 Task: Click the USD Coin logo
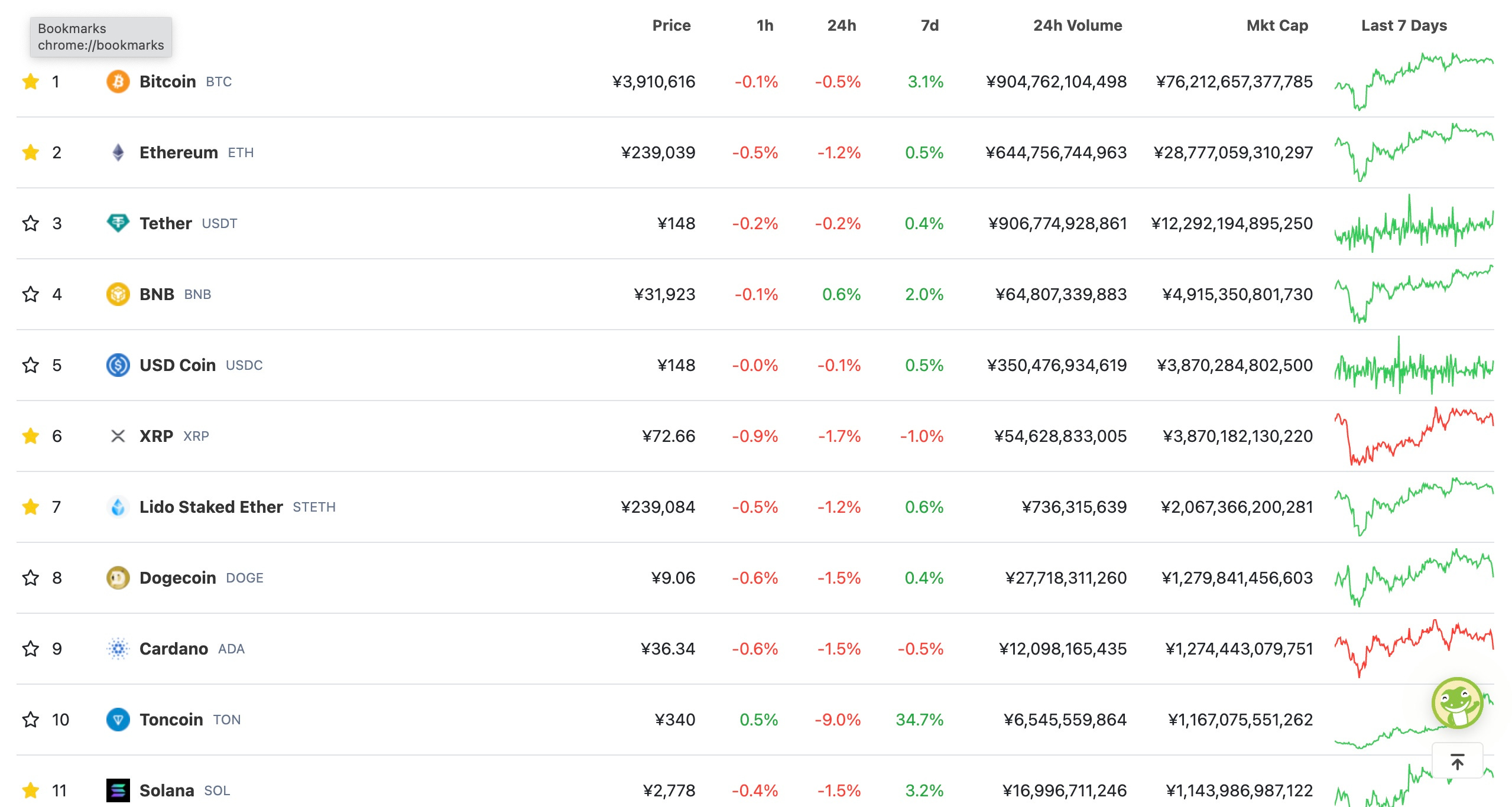[x=118, y=365]
